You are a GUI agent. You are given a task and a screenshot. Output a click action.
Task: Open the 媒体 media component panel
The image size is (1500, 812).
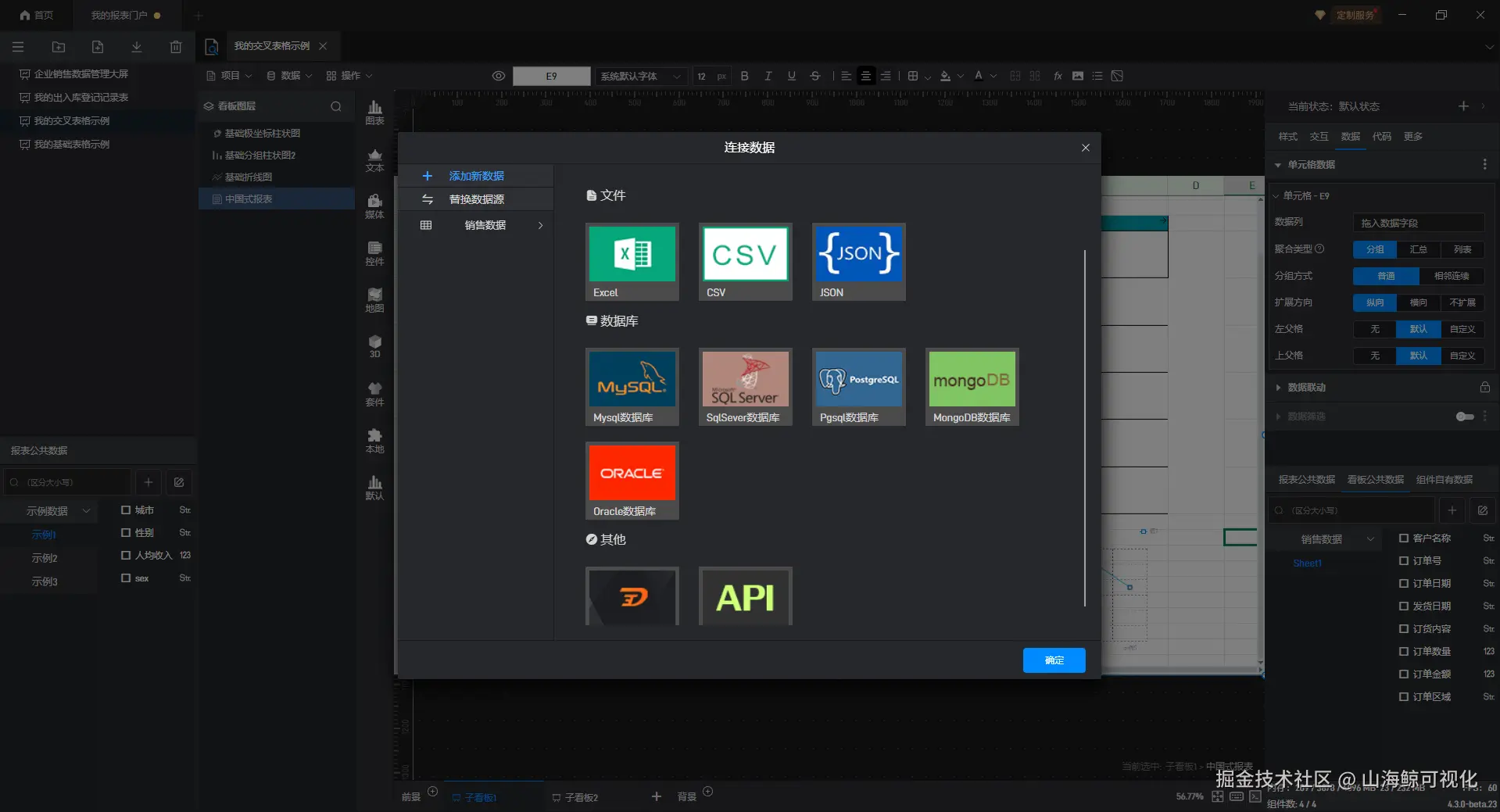pyautogui.click(x=374, y=206)
